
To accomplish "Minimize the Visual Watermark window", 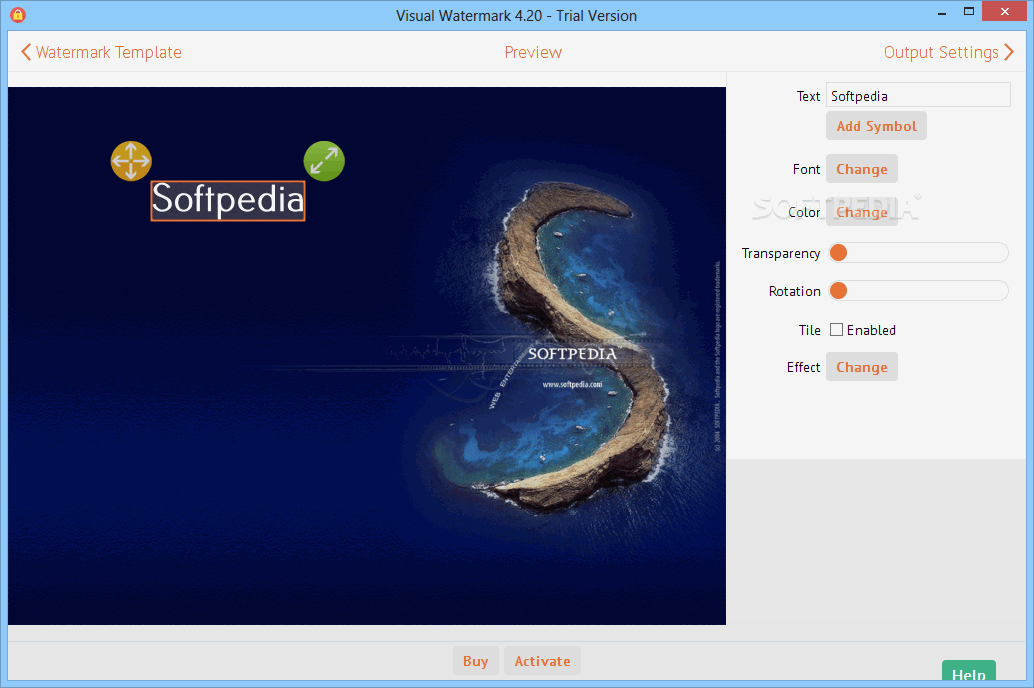I will click(942, 12).
